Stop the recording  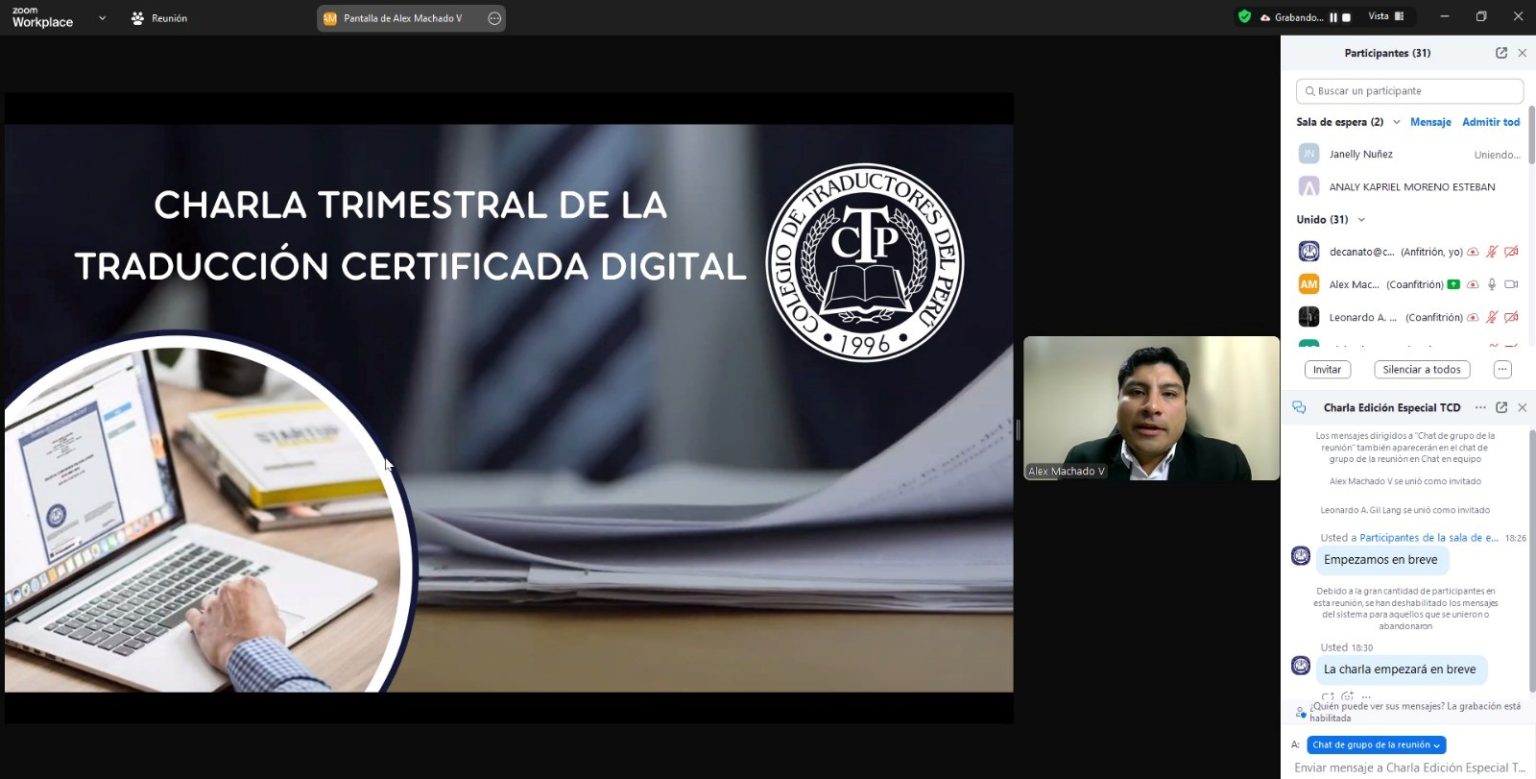1346,17
